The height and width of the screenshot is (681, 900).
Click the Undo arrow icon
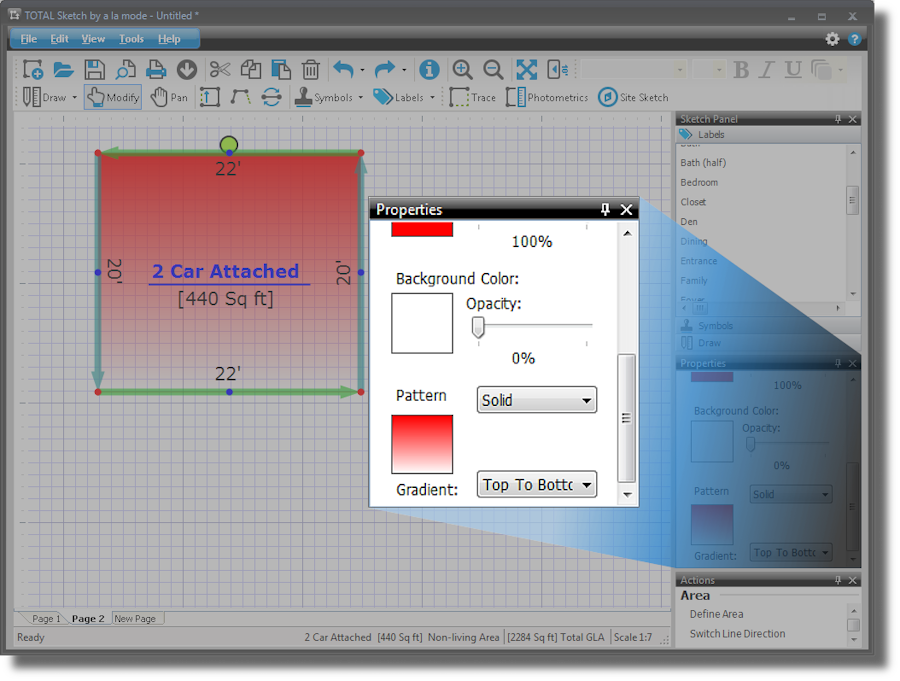click(343, 69)
